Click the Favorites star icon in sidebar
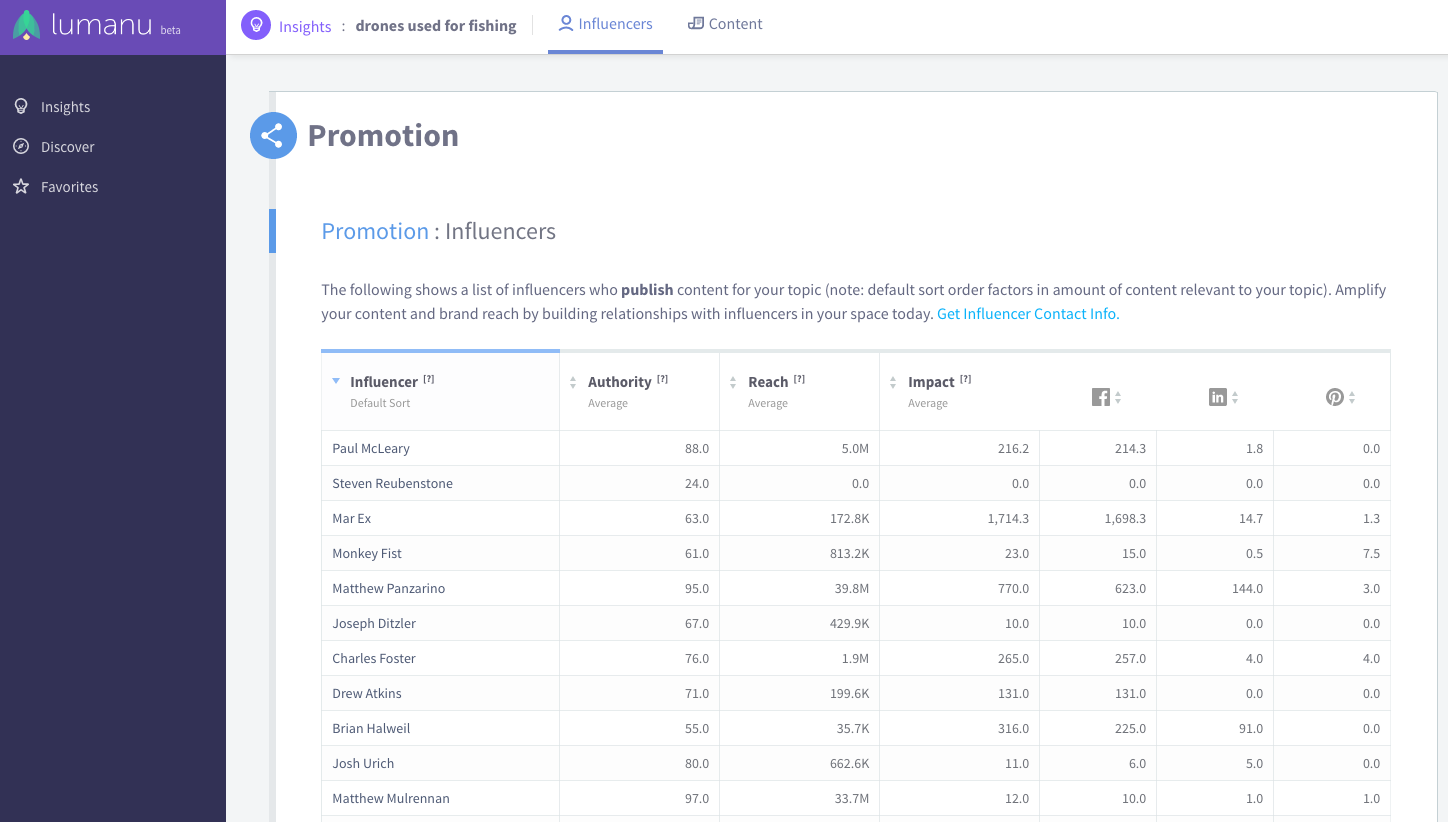This screenshot has width=1448, height=822. 20,186
